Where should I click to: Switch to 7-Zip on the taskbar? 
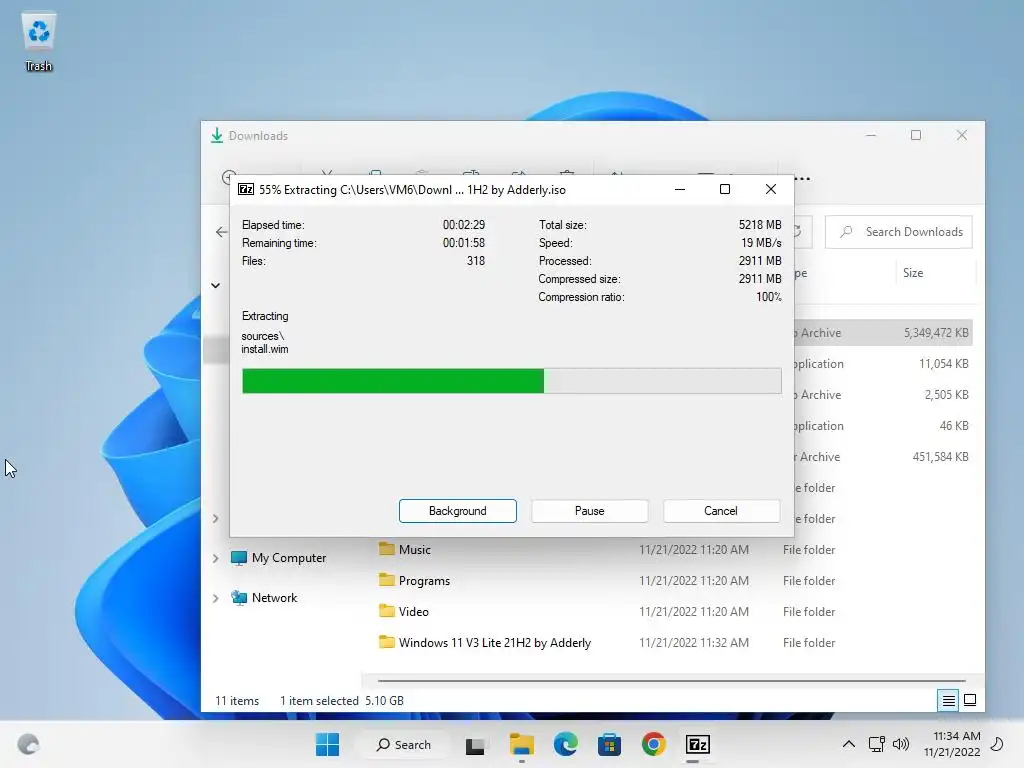[x=697, y=744]
